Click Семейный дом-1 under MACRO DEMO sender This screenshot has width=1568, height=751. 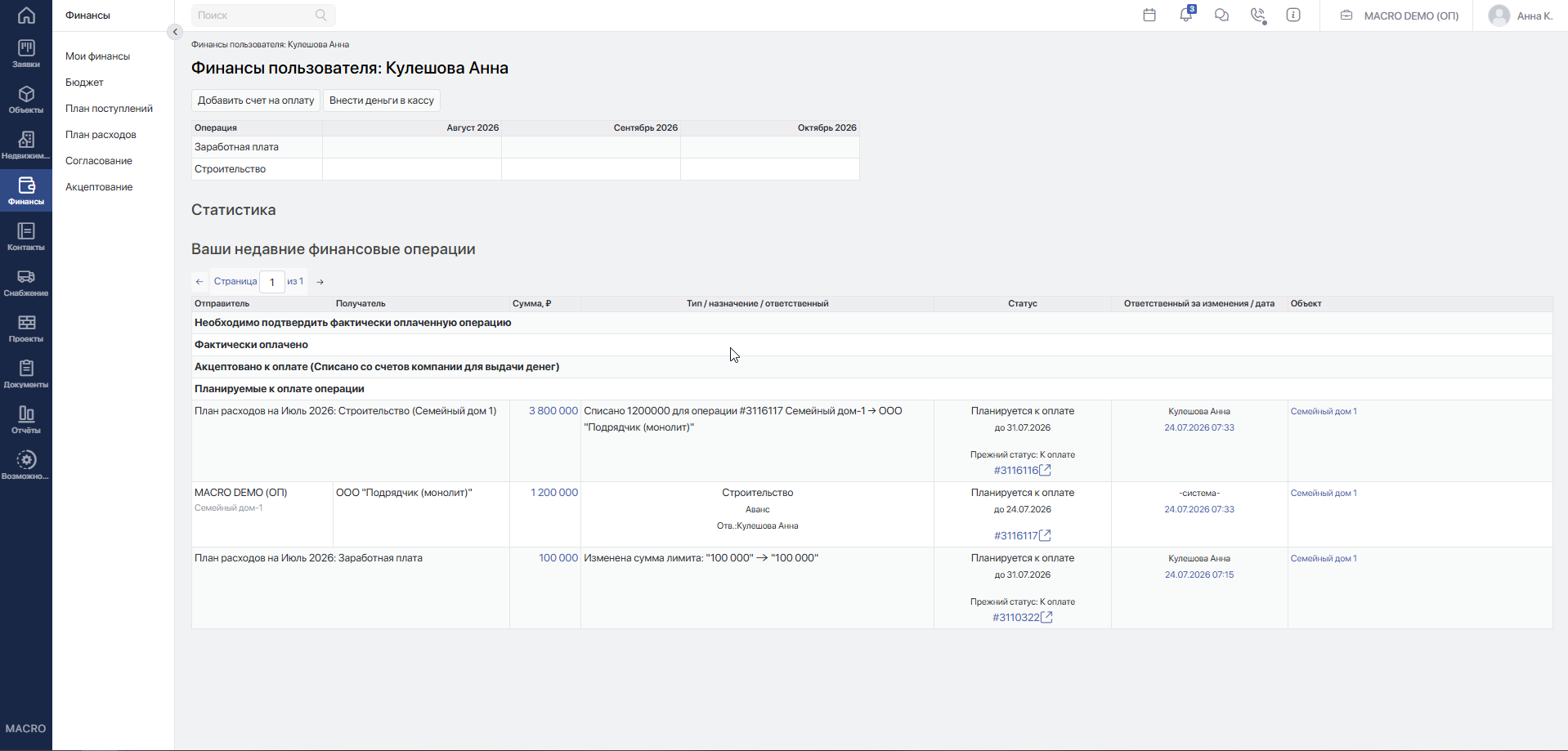(228, 507)
